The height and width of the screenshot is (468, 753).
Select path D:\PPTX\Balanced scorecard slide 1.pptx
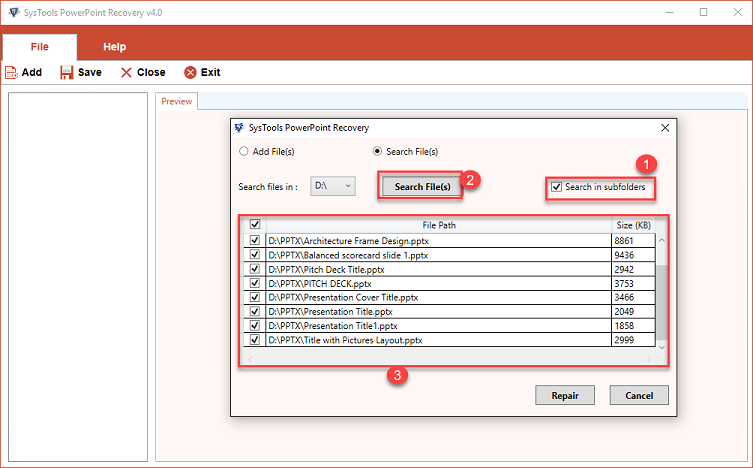(348, 255)
